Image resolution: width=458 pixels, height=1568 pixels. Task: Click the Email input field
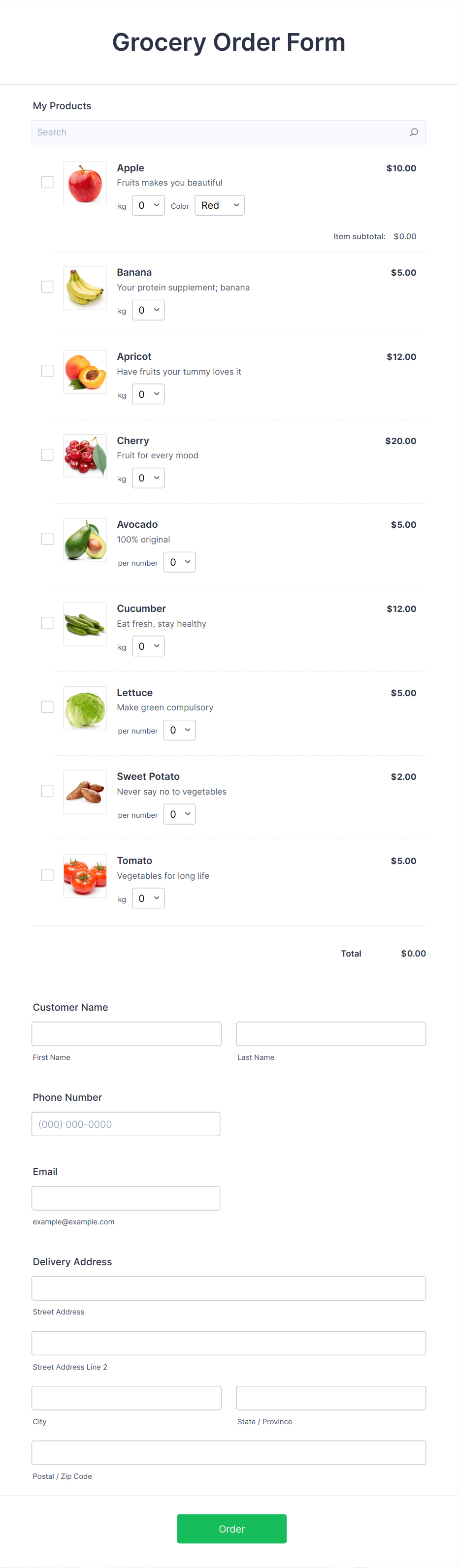pos(126,1197)
